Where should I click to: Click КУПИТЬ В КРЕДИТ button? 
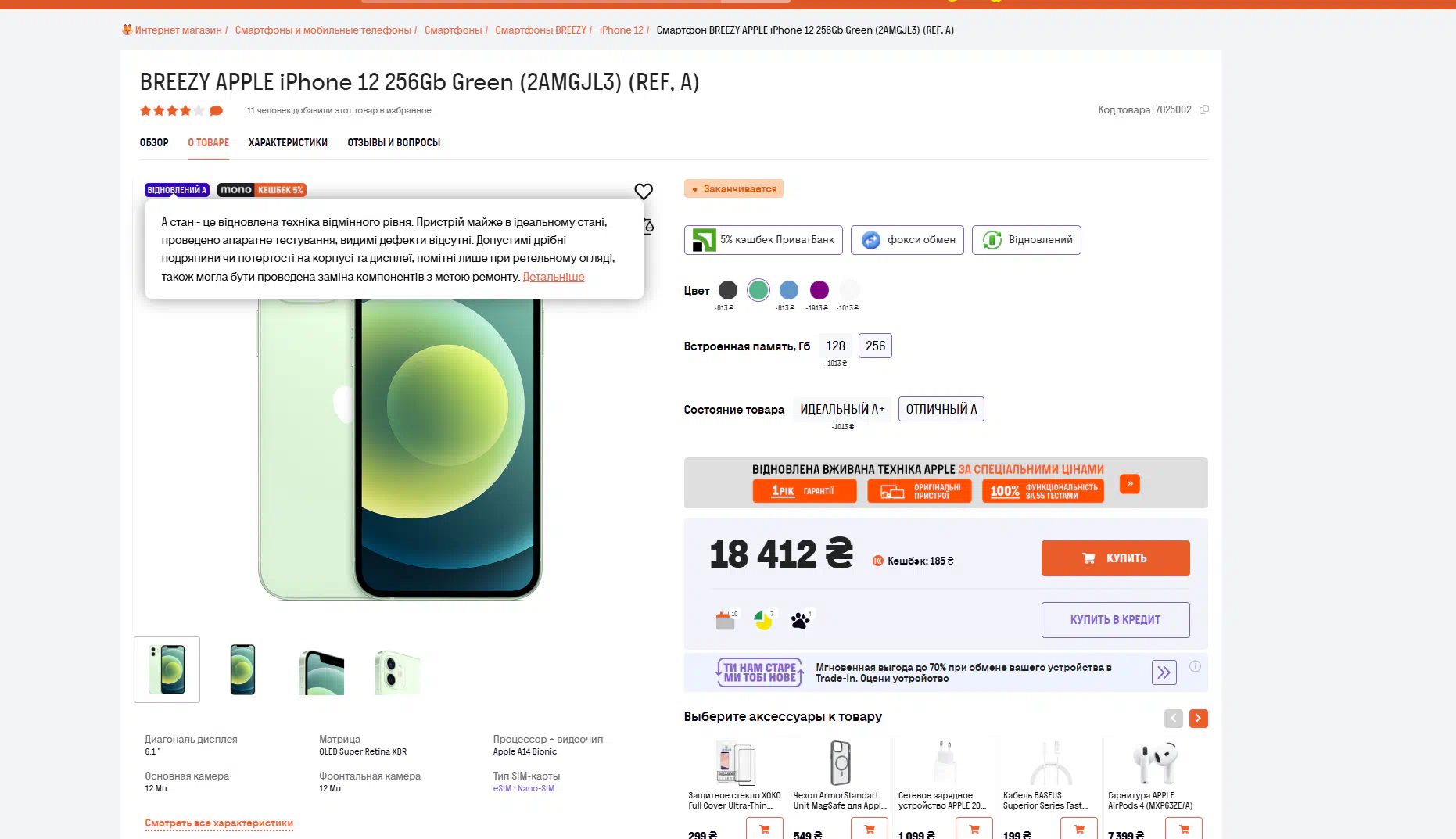point(1115,620)
